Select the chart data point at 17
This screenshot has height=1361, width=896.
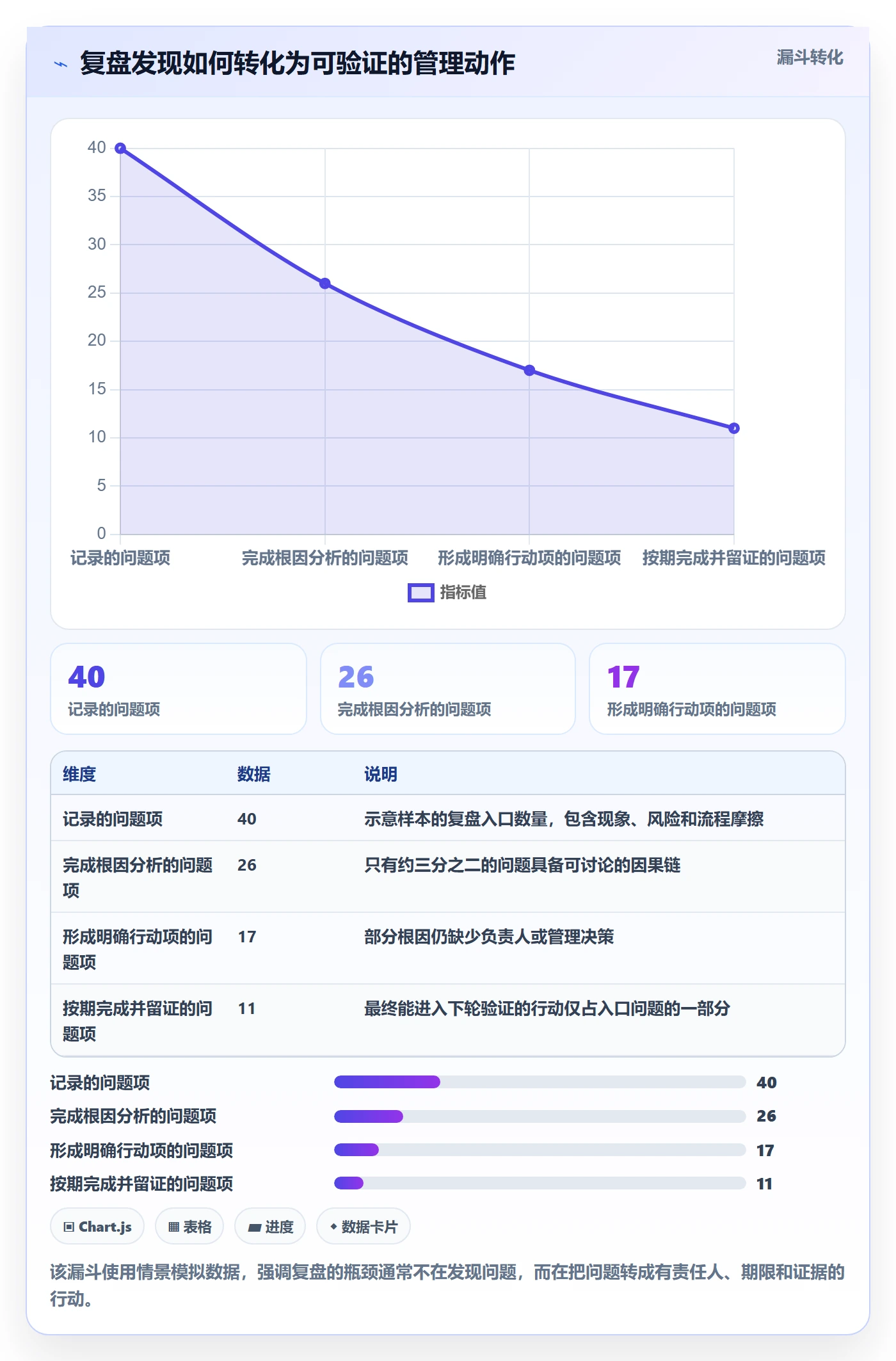[x=529, y=371]
